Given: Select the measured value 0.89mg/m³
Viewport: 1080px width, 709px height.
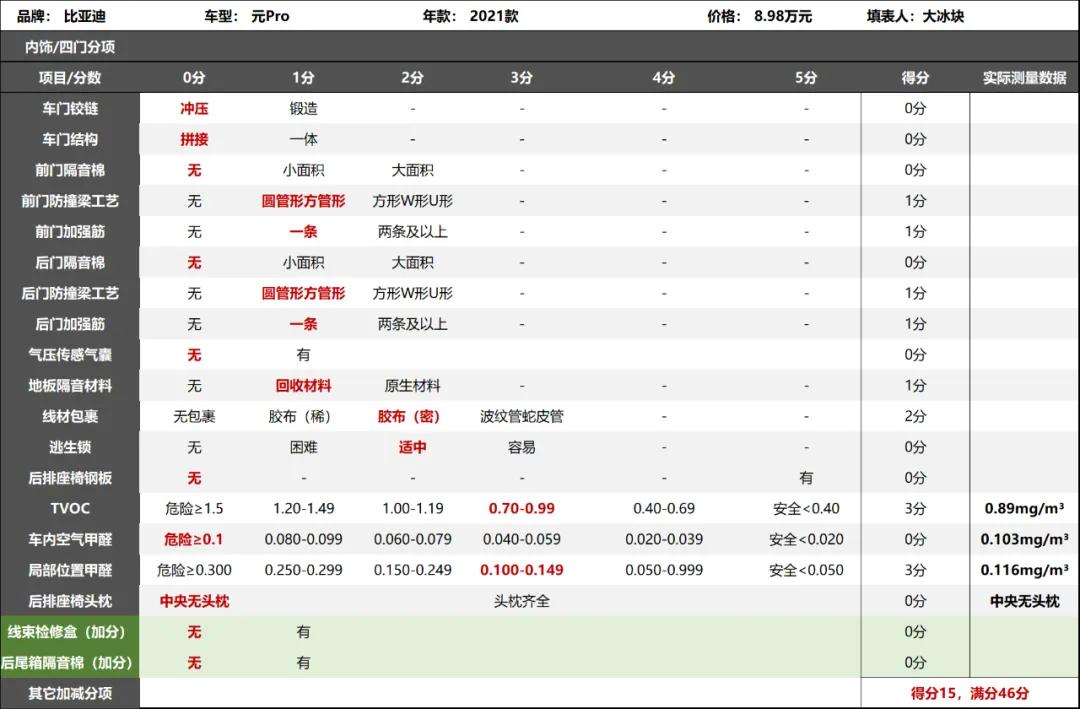Looking at the screenshot, I should pos(1022,509).
